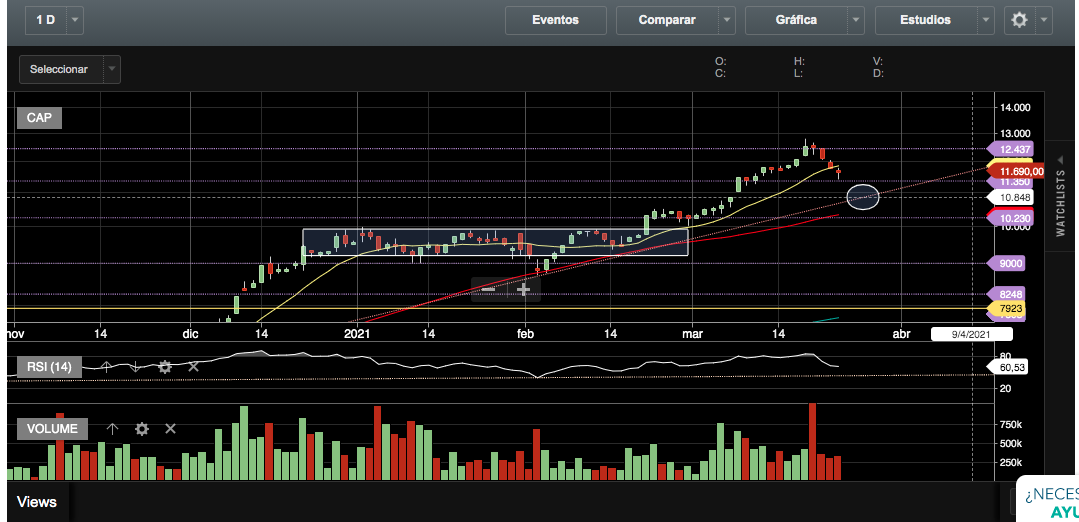Click the 250k volume axis label
The height and width of the screenshot is (522, 1079).
[1011, 462]
